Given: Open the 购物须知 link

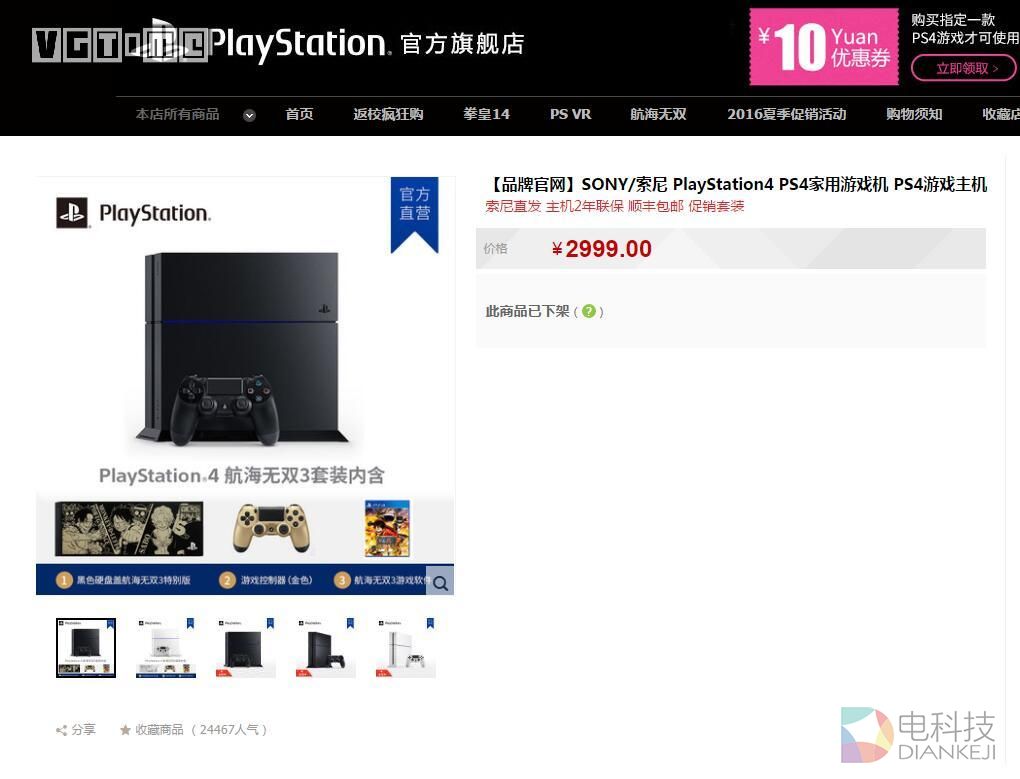Looking at the screenshot, I should click(x=914, y=114).
